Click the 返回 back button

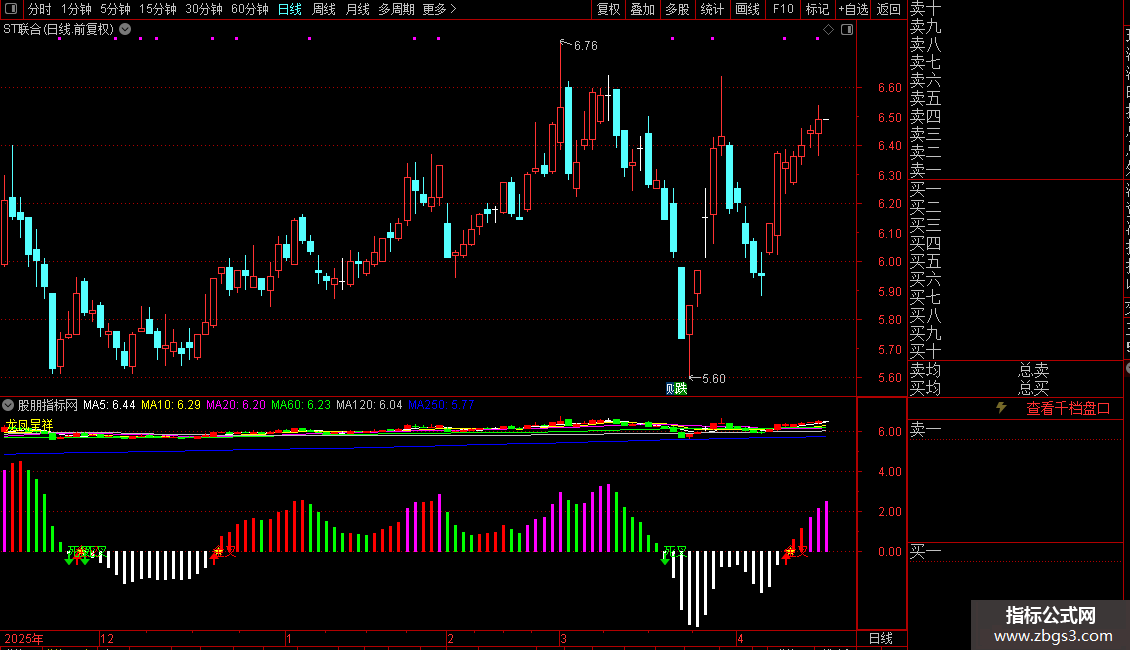889,9
